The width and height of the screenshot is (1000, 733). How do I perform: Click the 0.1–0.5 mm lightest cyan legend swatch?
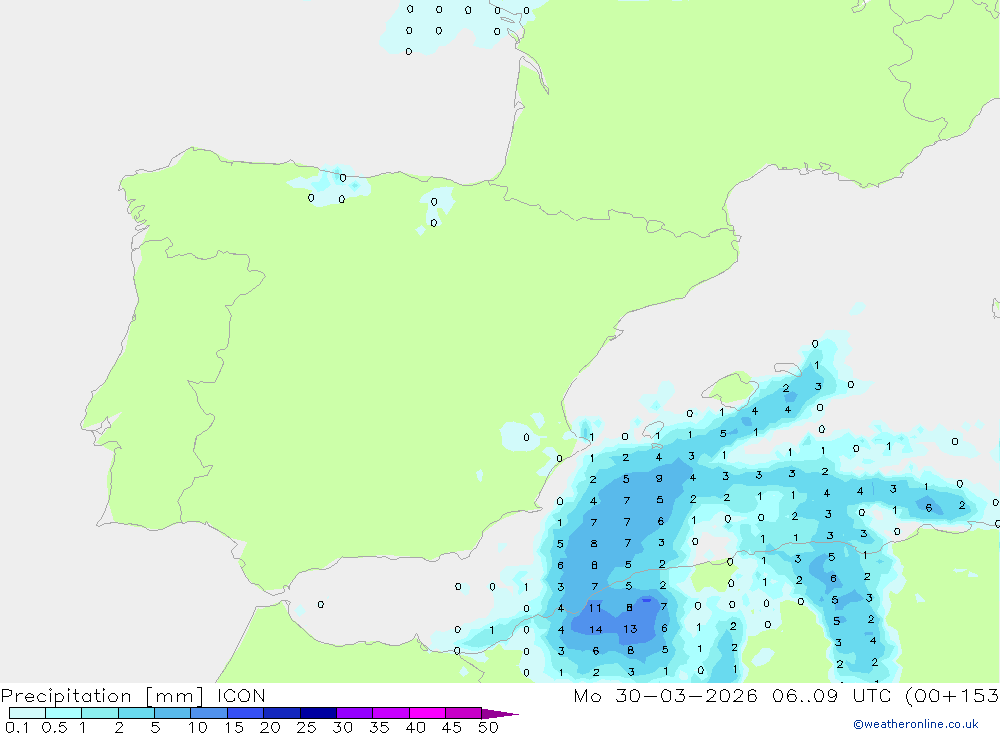27,713
